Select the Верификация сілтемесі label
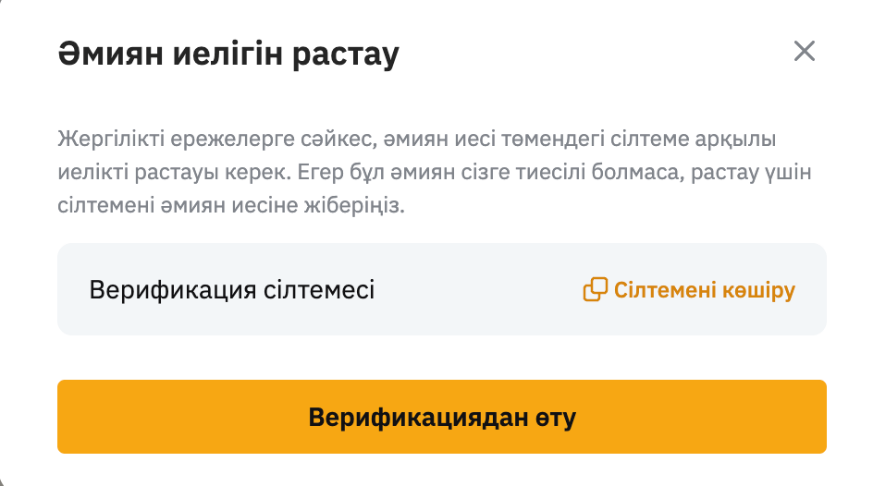This screenshot has width=873, height=486. 232,291
